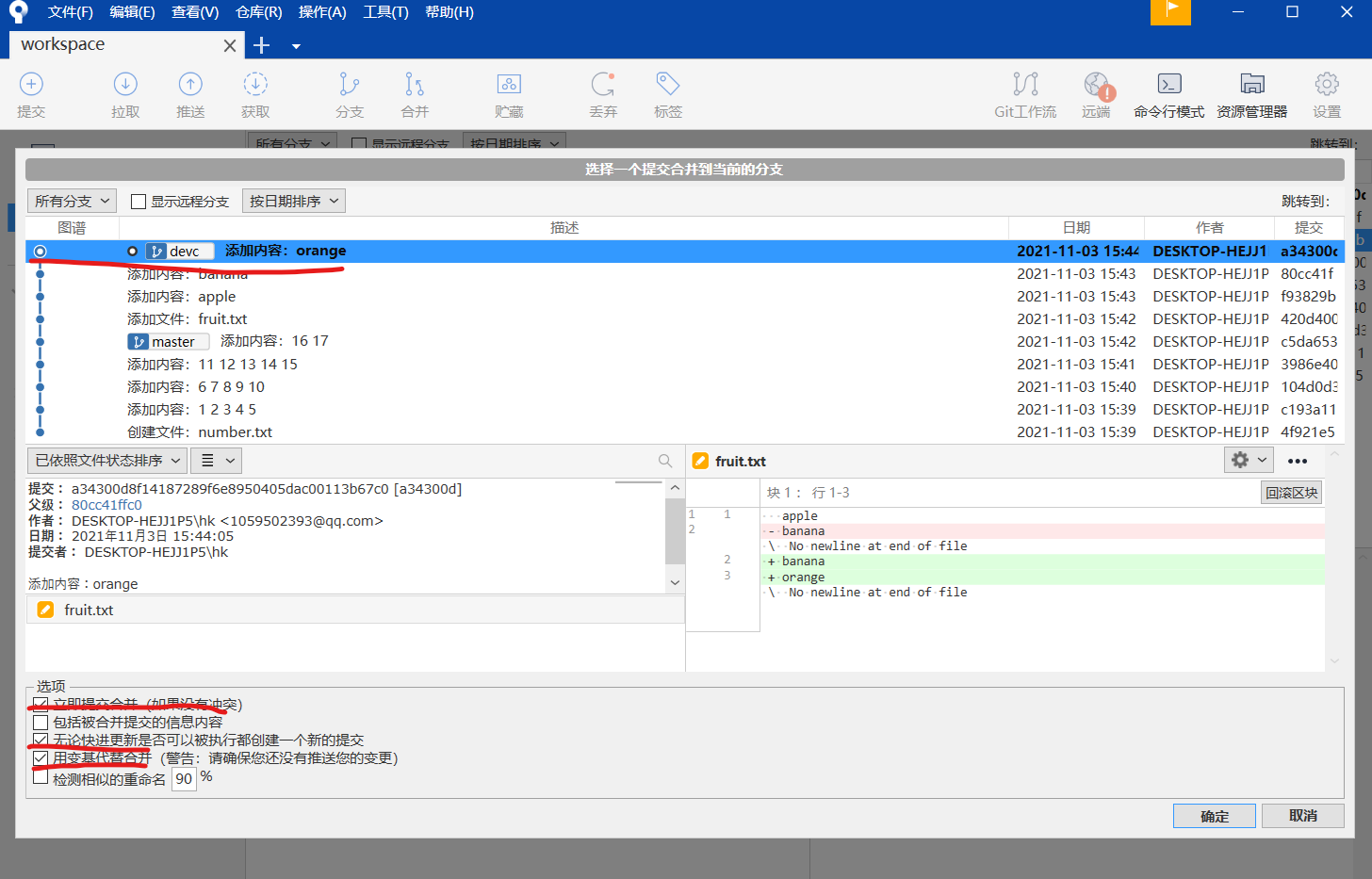
Task: Click the Tag (标签) toolbar icon
Action: 668,85
